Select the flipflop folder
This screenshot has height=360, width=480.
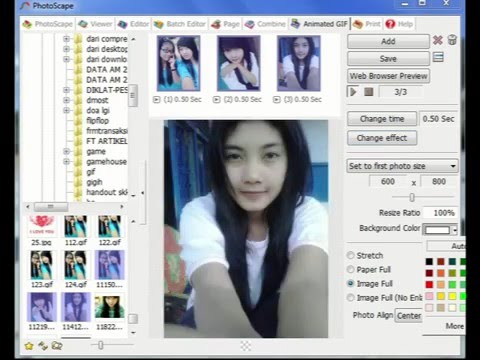[97, 121]
